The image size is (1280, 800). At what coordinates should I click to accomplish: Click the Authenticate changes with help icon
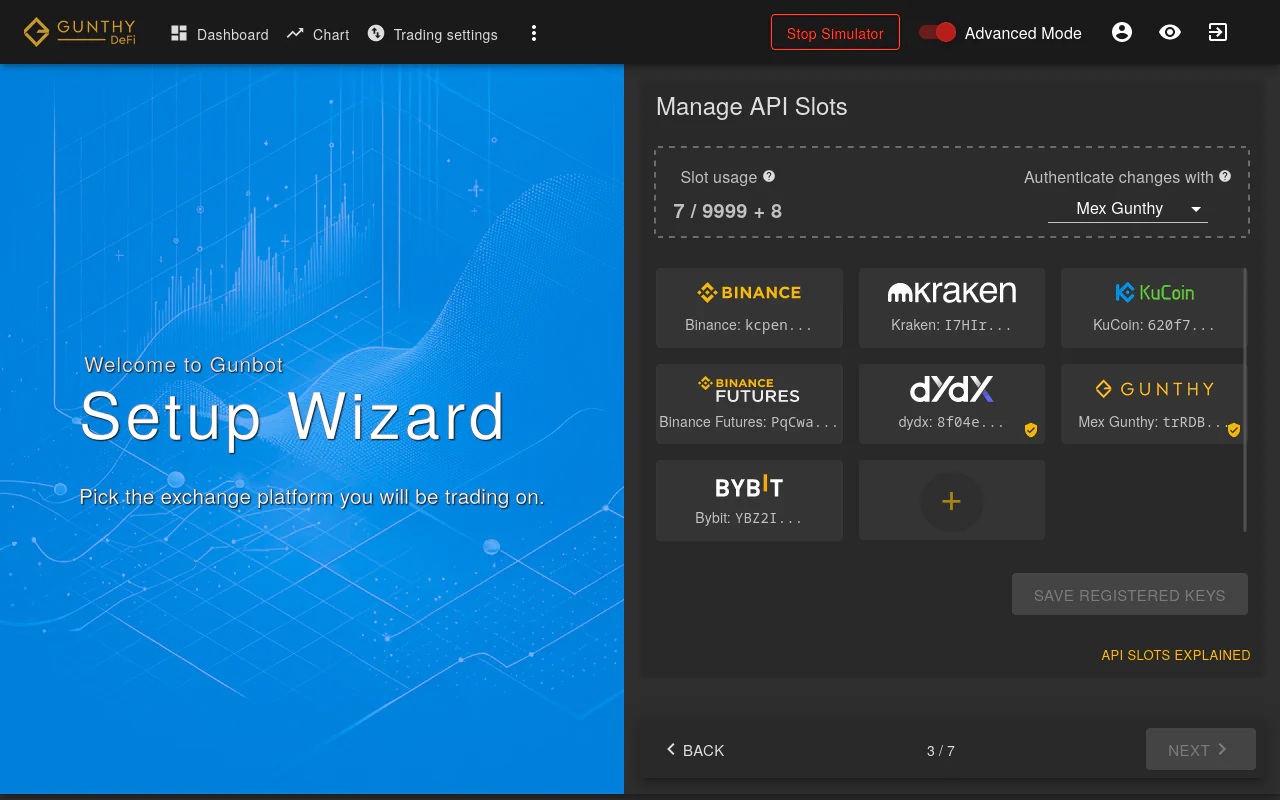[x=1225, y=176]
